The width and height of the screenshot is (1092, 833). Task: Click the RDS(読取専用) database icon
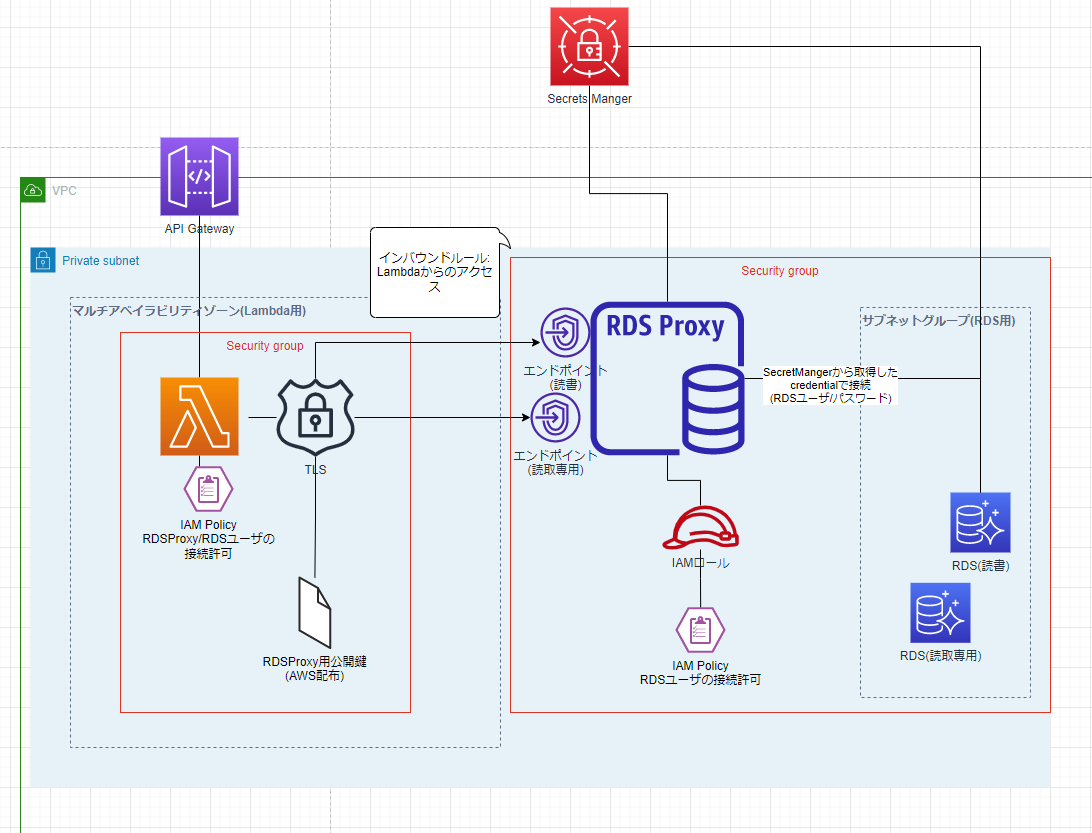click(x=940, y=611)
